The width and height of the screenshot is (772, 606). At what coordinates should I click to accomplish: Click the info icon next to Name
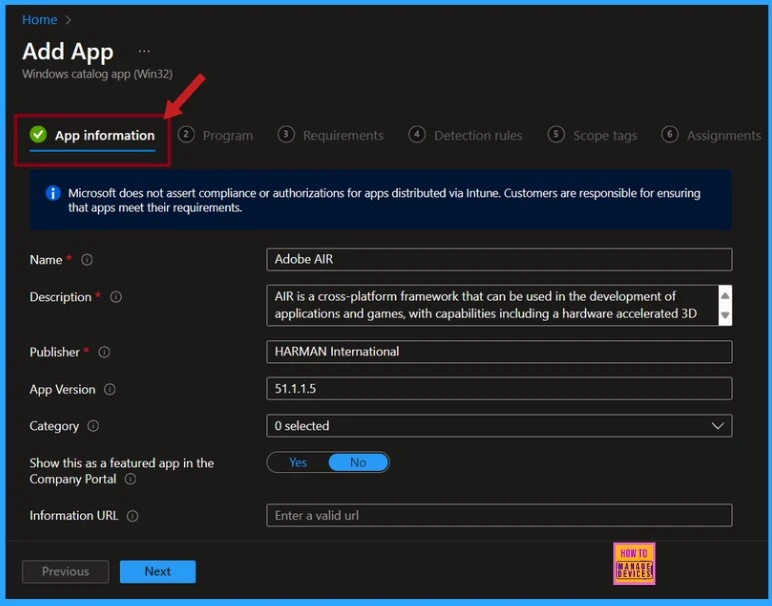pos(87,259)
